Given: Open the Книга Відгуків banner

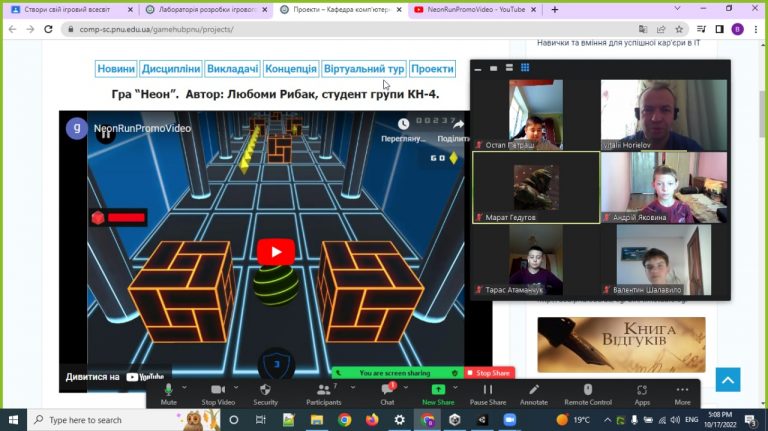Looking at the screenshot, I should (621, 345).
